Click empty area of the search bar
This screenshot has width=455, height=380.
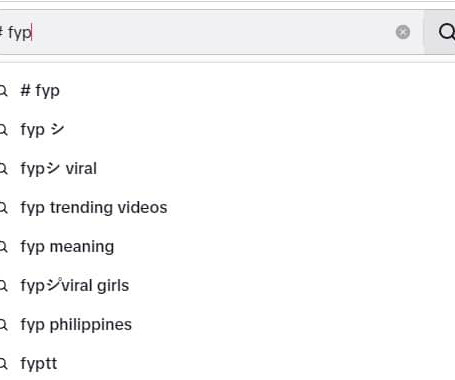pos(213,32)
